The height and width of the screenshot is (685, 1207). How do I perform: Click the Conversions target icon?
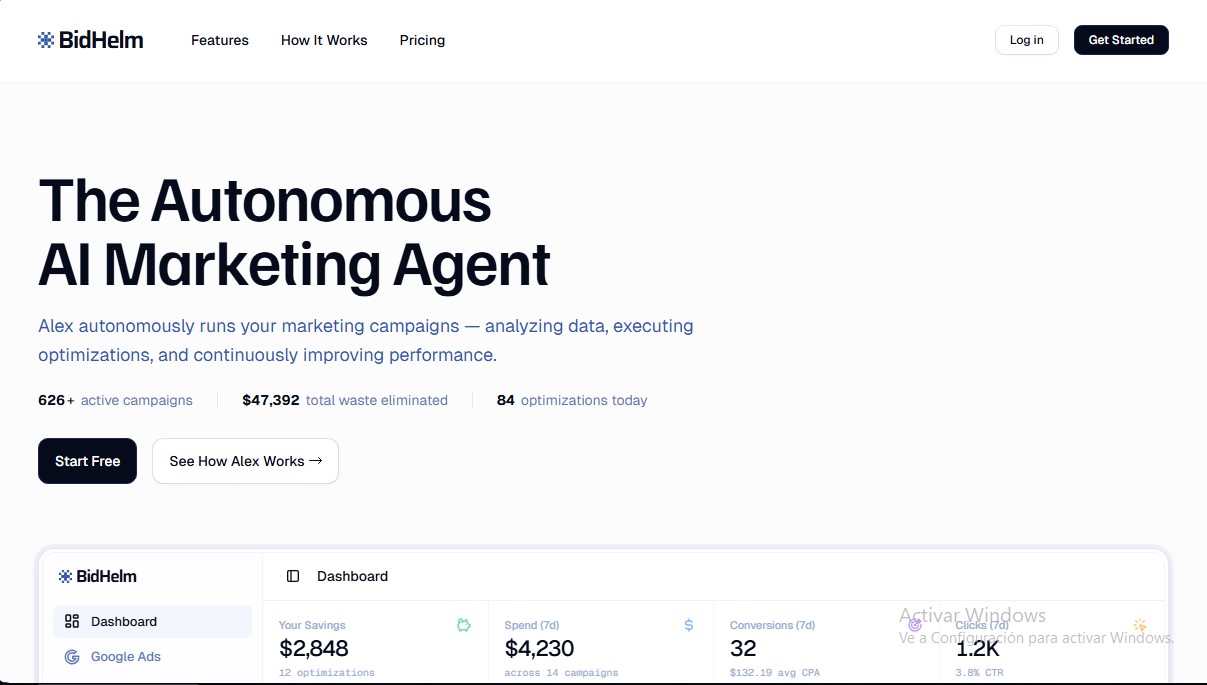coord(914,625)
